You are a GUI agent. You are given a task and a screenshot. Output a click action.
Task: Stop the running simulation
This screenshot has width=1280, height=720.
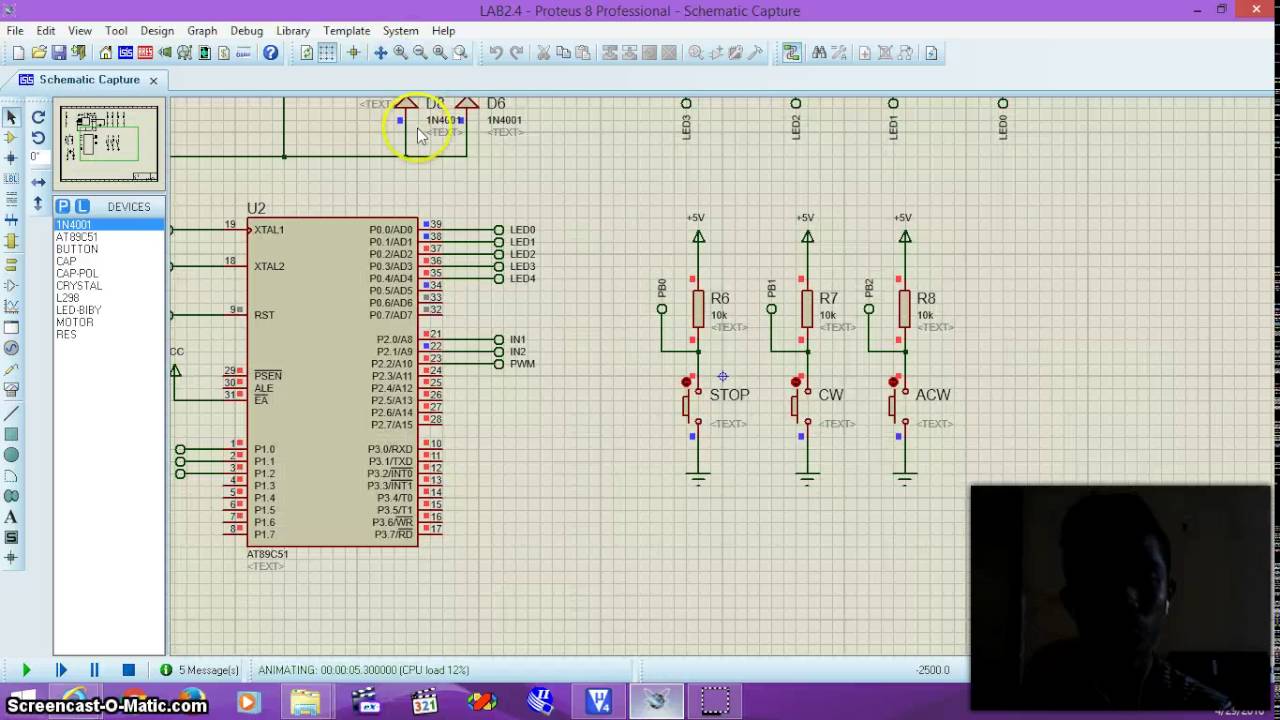pyautogui.click(x=129, y=670)
